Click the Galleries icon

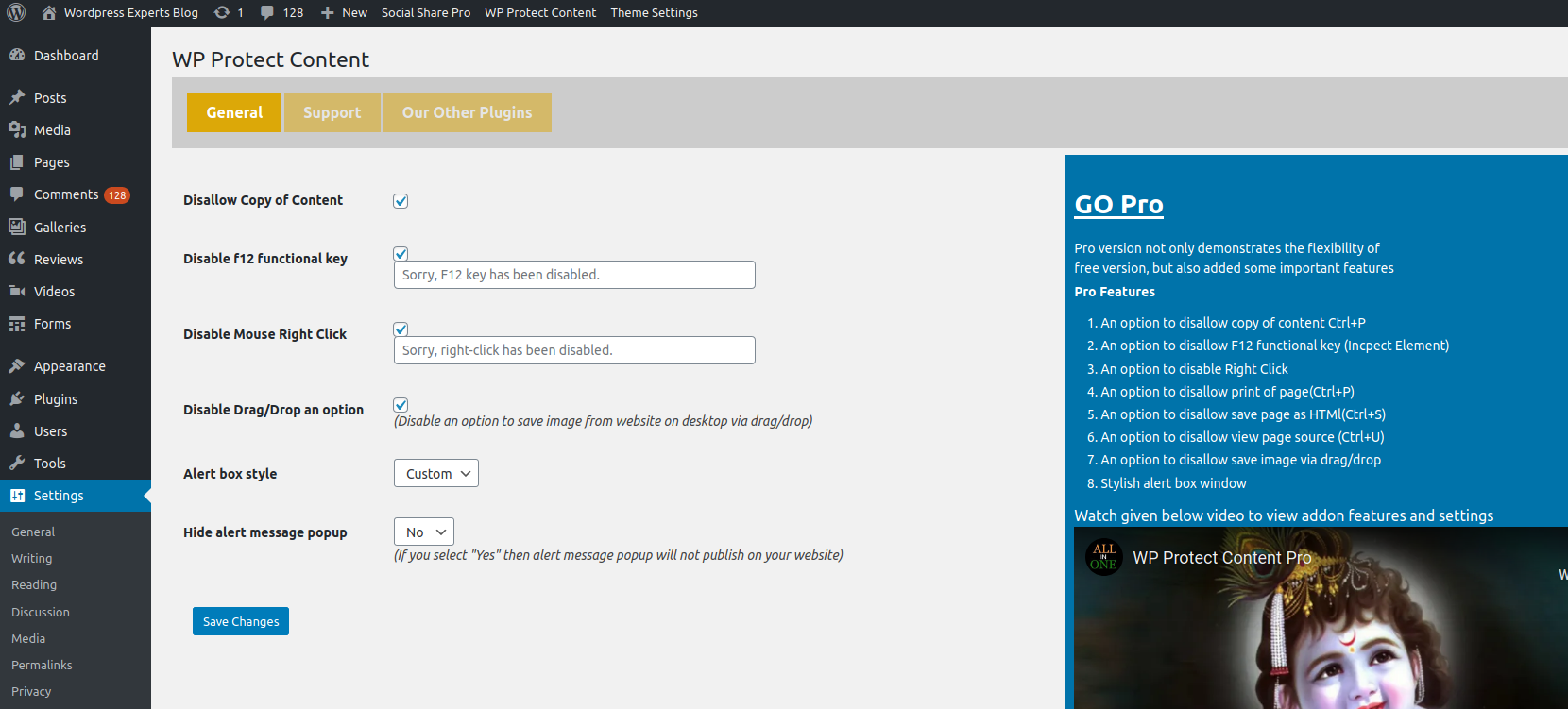tap(17, 227)
